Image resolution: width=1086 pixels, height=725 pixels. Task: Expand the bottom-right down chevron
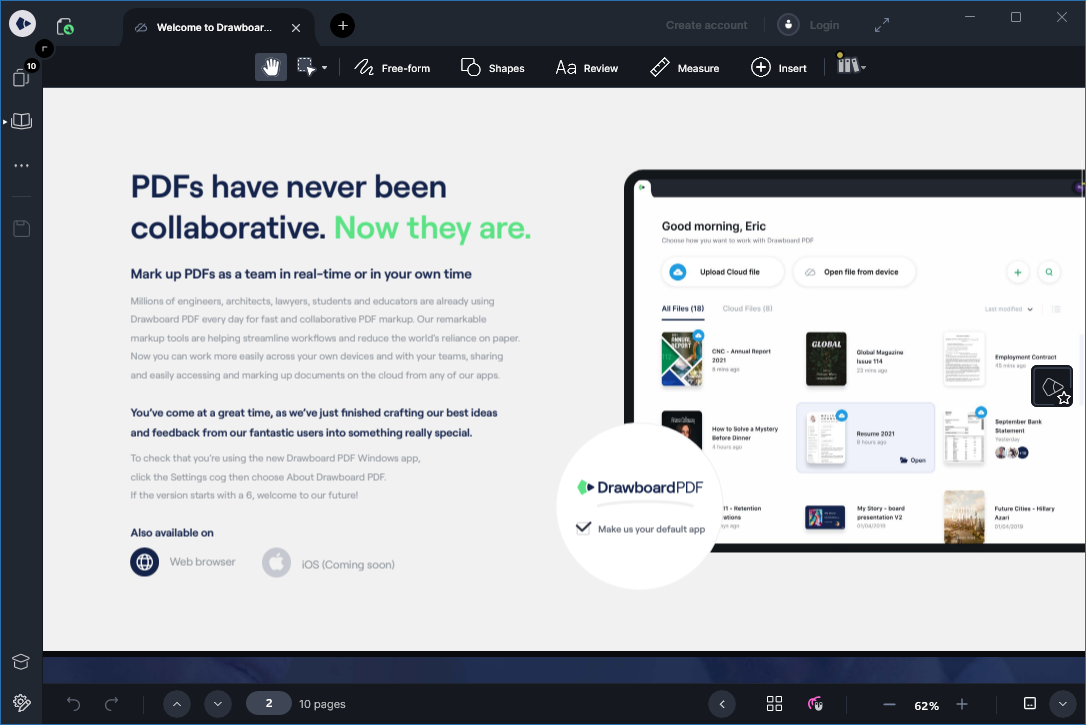click(x=1062, y=704)
